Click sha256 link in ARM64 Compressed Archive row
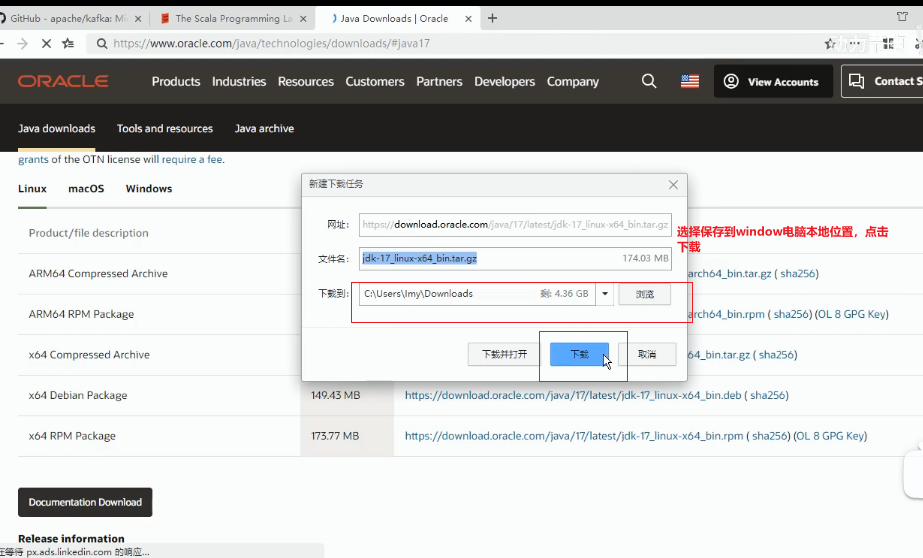923x558 pixels. point(798,274)
